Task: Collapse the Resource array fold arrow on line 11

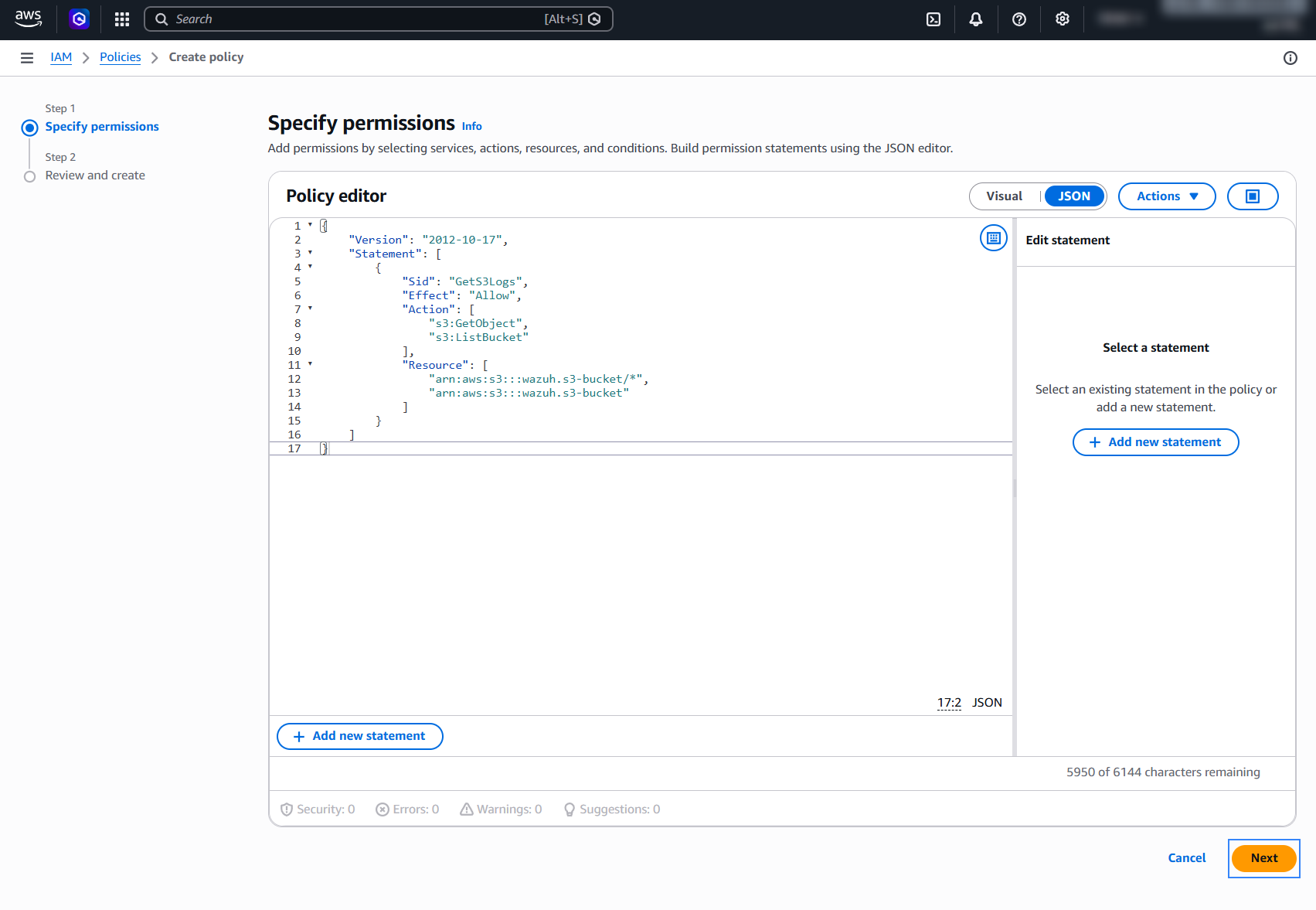Action: (x=310, y=364)
